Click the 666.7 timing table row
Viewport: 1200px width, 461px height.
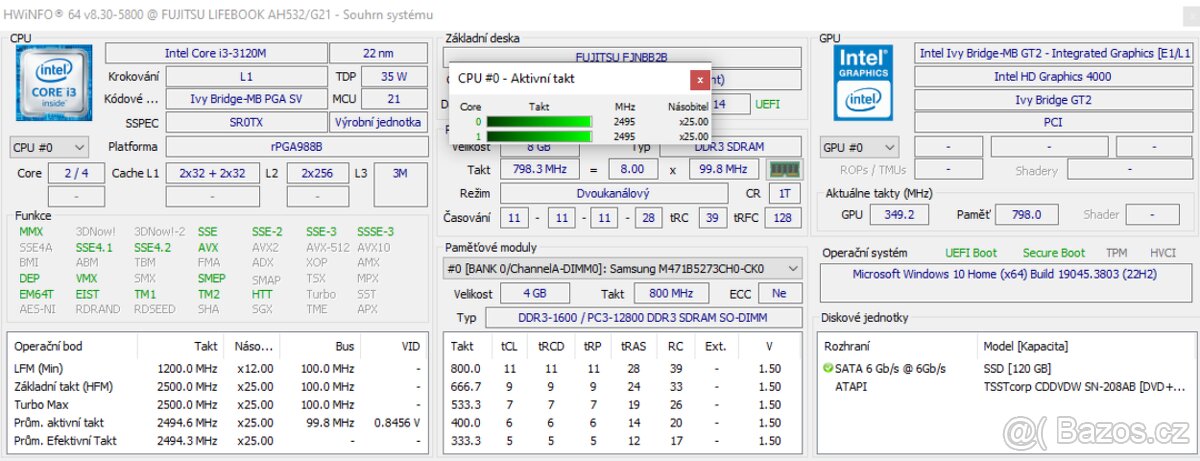pos(622,386)
